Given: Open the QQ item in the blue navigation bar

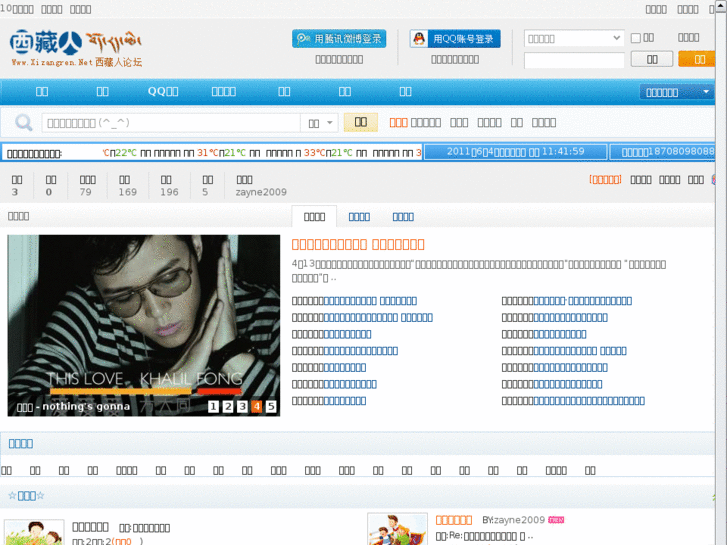Looking at the screenshot, I should tap(163, 91).
